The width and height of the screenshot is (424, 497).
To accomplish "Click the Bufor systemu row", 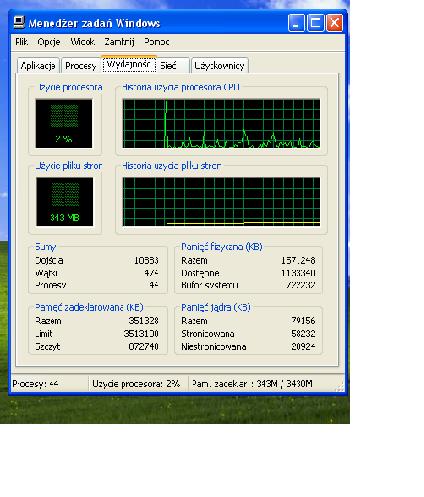I will [x=248, y=285].
